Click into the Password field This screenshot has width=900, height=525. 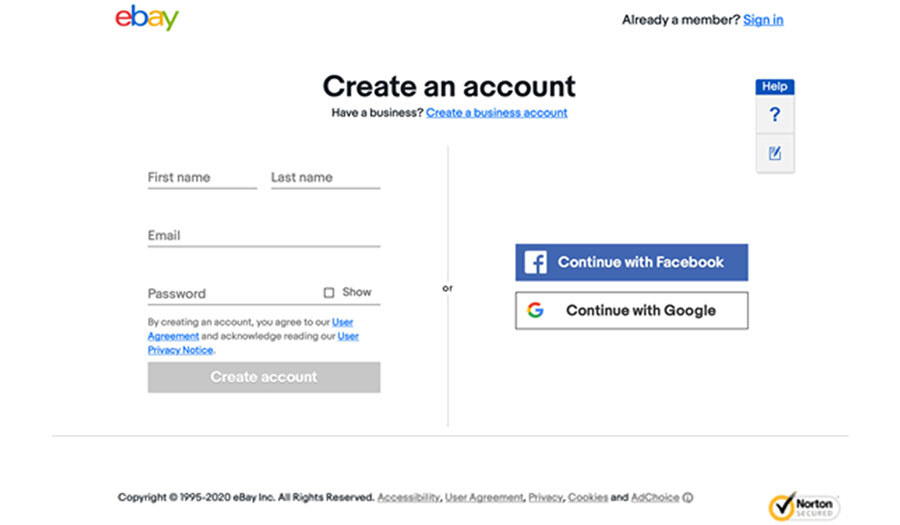232,294
